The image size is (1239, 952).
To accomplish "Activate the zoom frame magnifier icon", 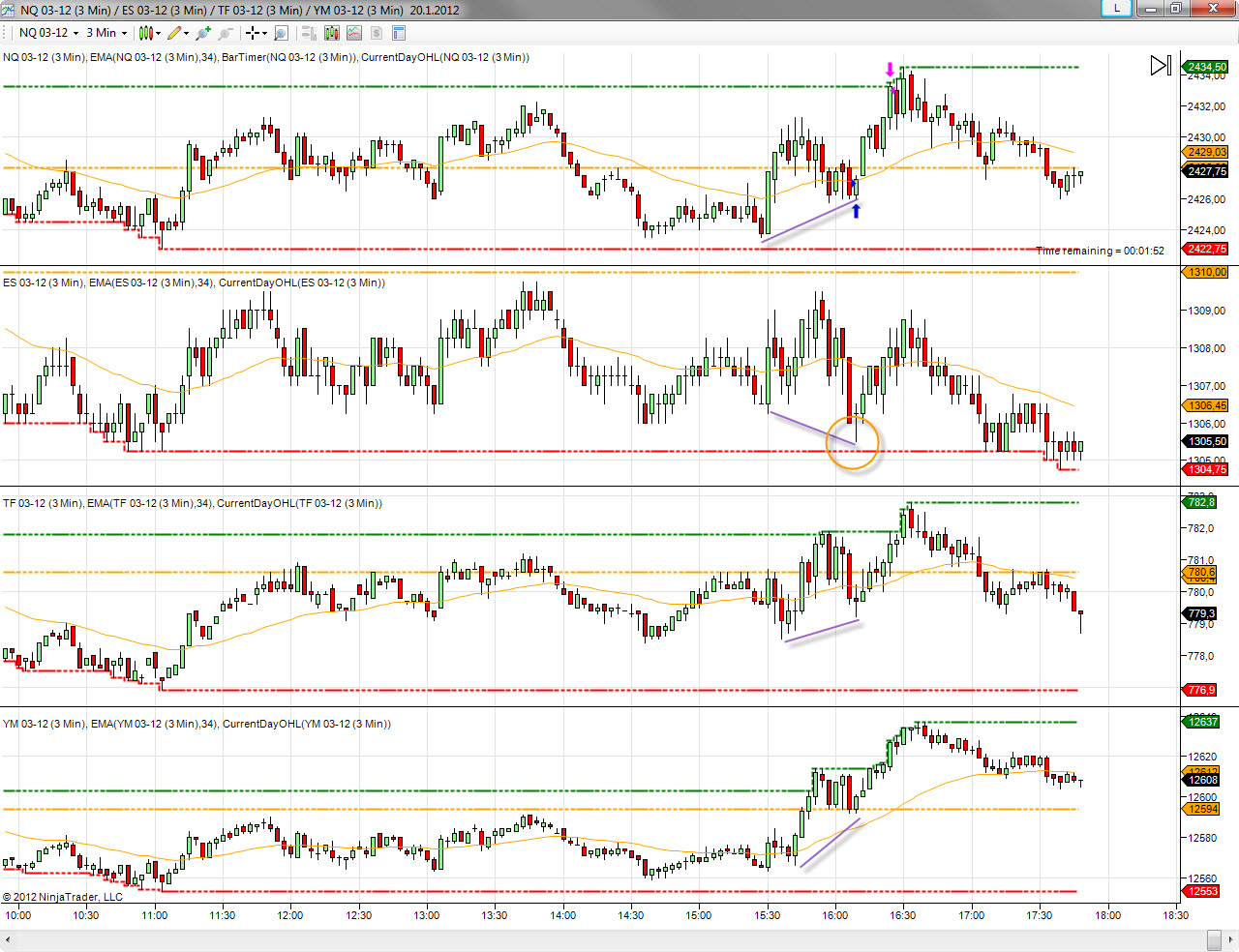I will pos(281,33).
